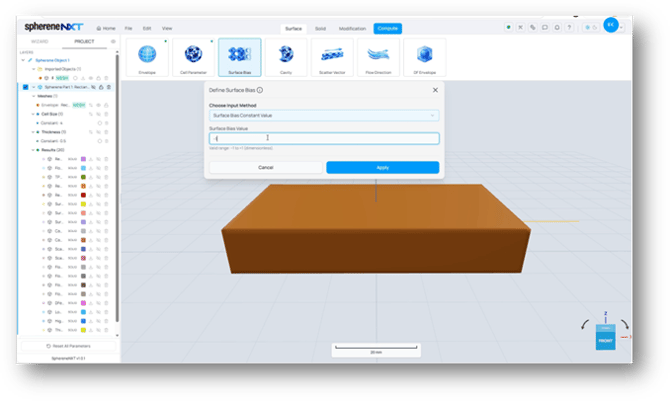
Task: Close the Define Surface Bias dialog
Action: click(435, 90)
